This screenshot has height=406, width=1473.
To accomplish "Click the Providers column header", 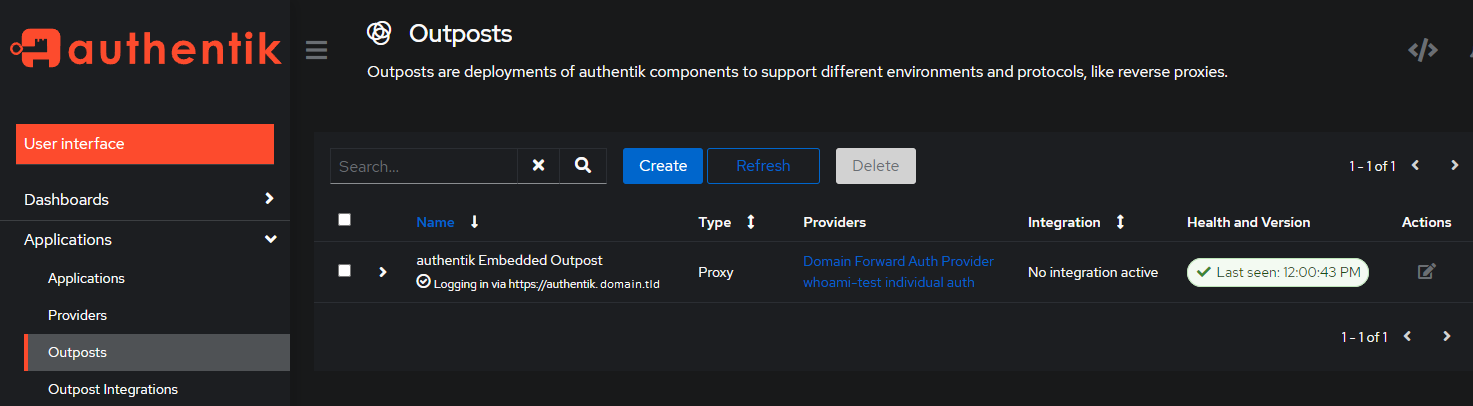I will (834, 222).
